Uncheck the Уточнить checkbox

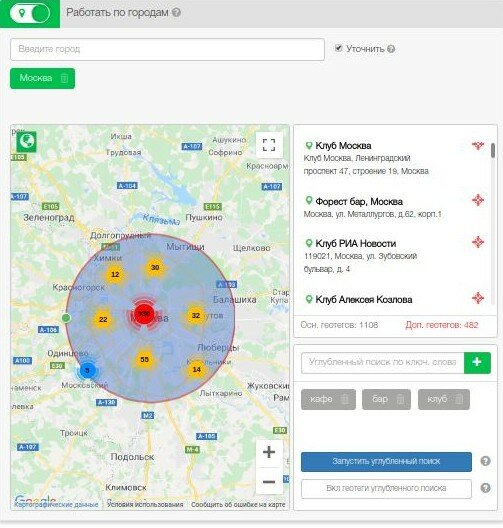(x=339, y=48)
